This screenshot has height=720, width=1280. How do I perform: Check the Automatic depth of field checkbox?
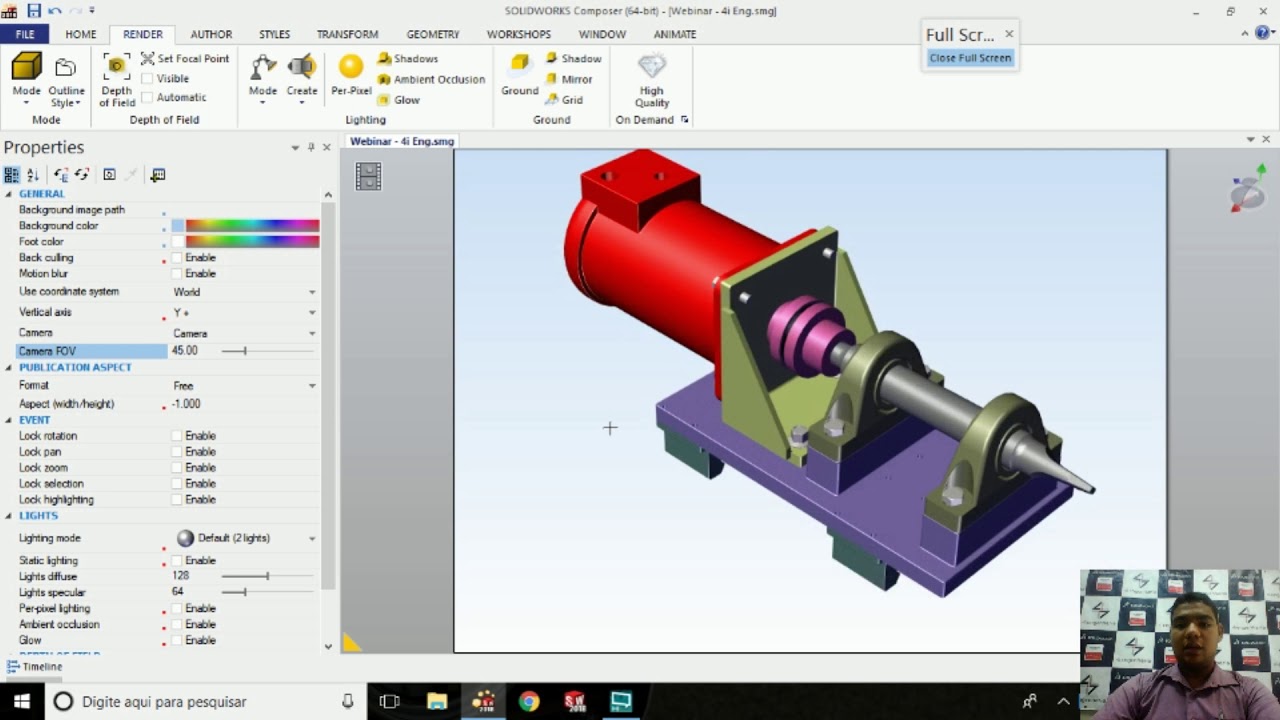[147, 97]
